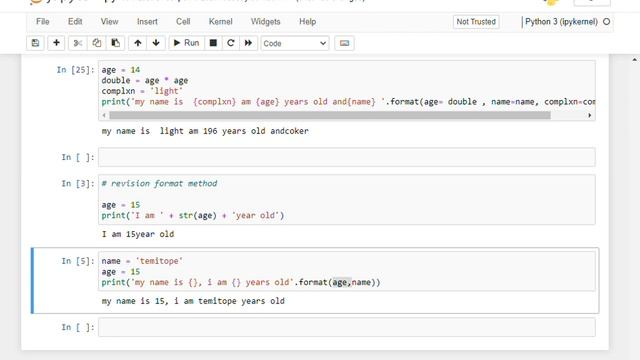Move selected cell down arrow
Screen dimensions: 640x360
156,43
